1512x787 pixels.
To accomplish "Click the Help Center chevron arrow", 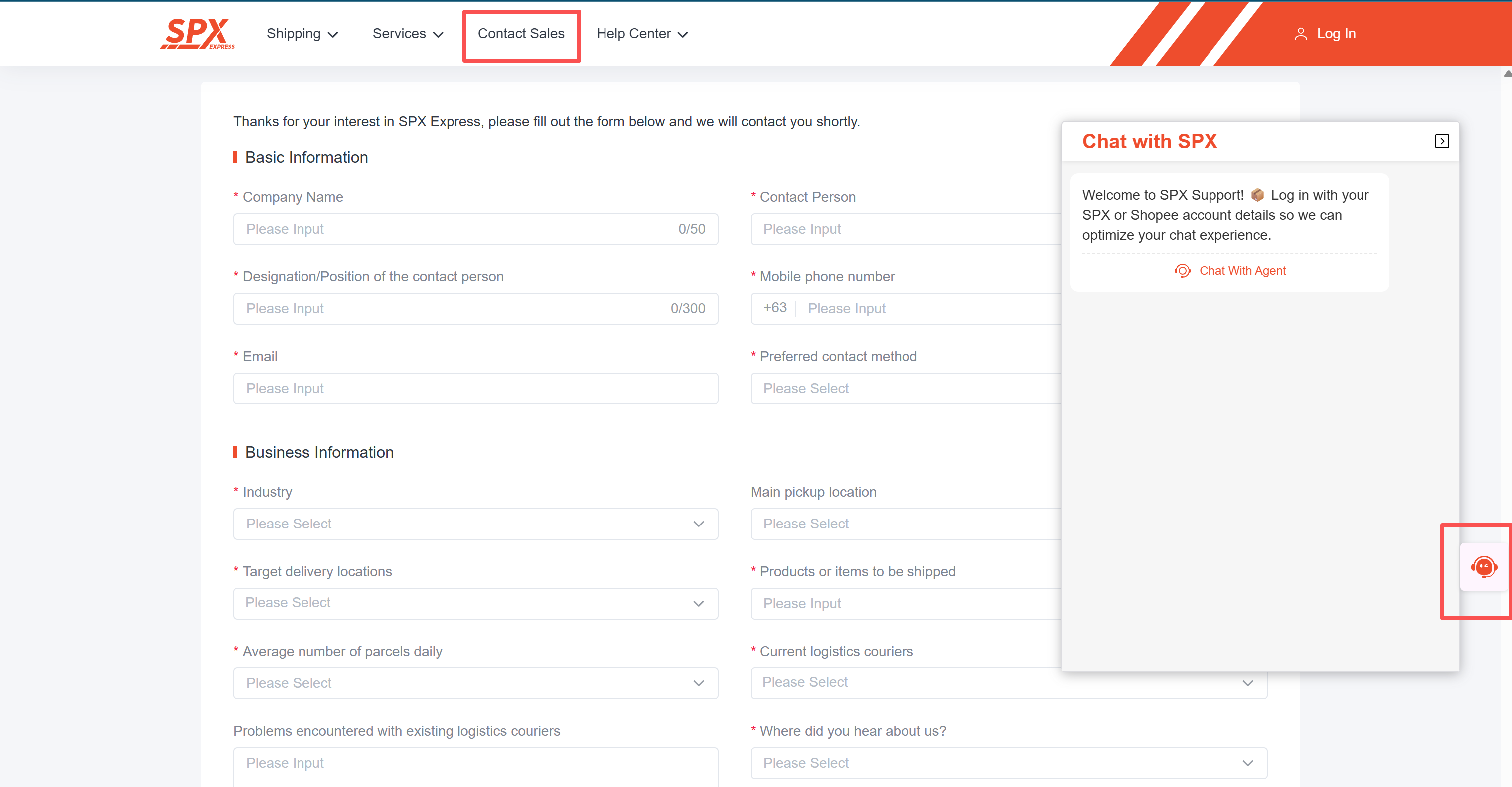I will [683, 35].
